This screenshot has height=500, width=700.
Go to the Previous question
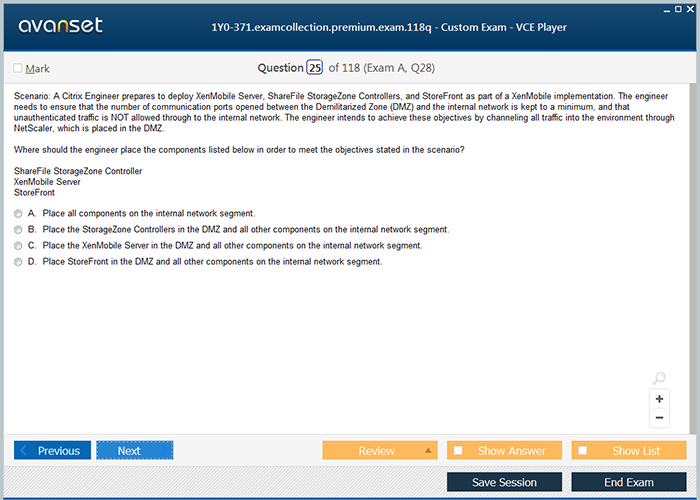coord(52,451)
